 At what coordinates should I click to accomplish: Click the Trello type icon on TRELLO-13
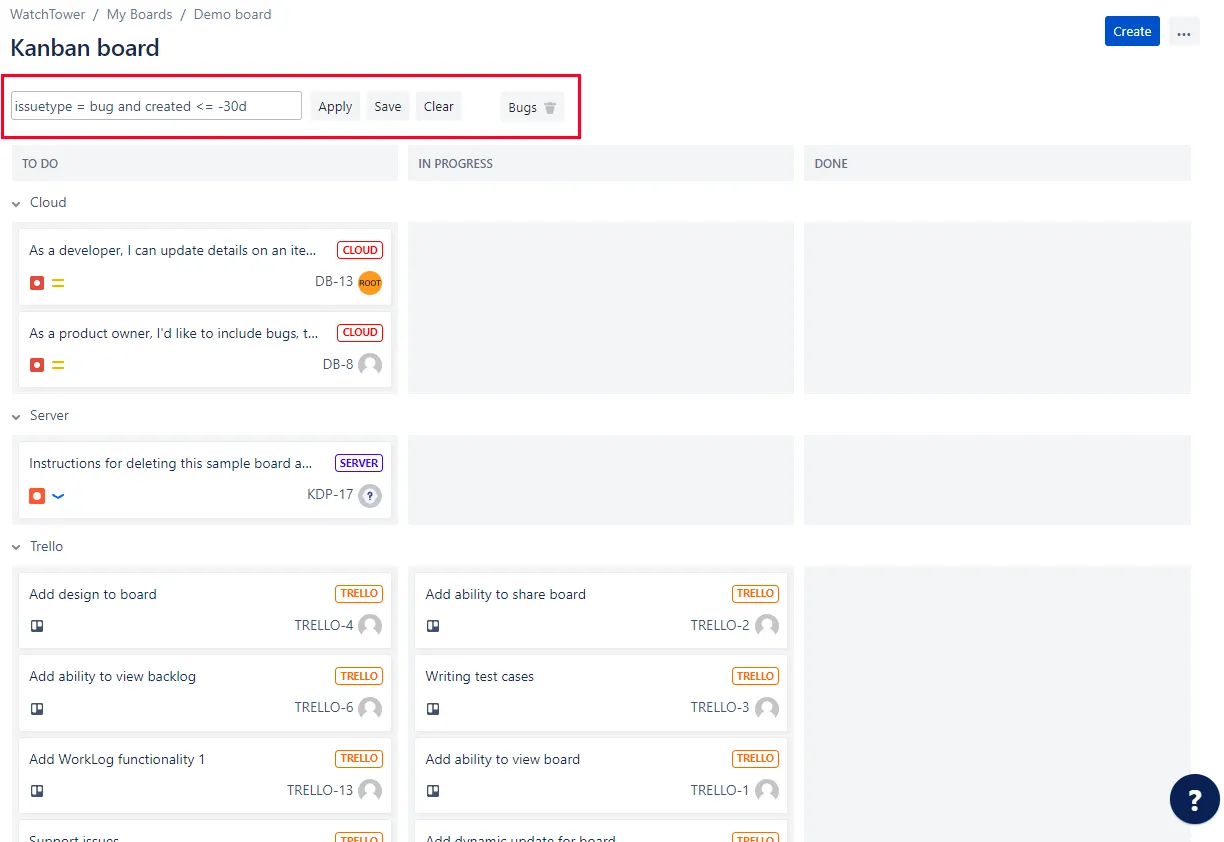pyautogui.click(x=37, y=791)
